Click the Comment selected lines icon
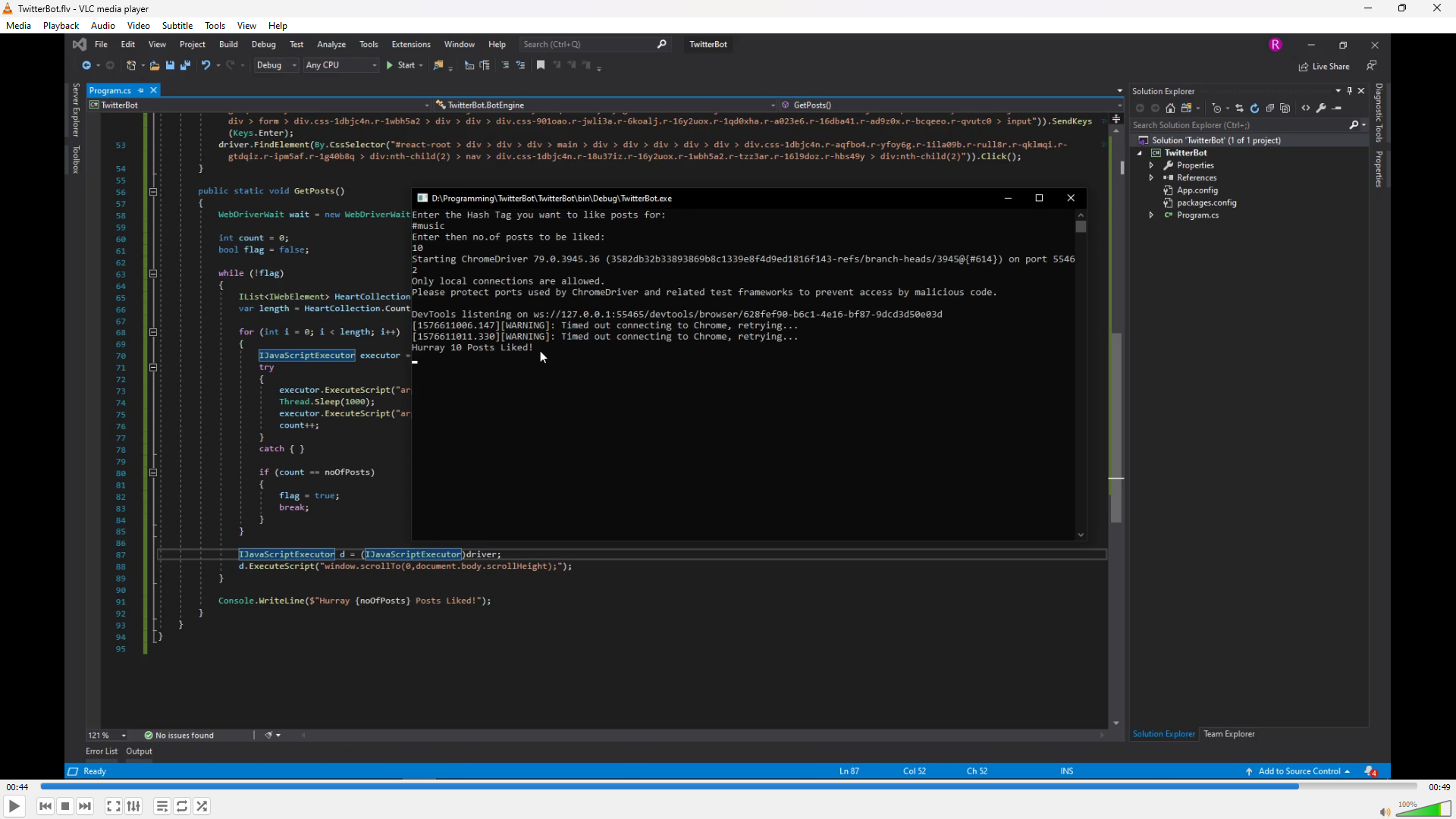 505,65
